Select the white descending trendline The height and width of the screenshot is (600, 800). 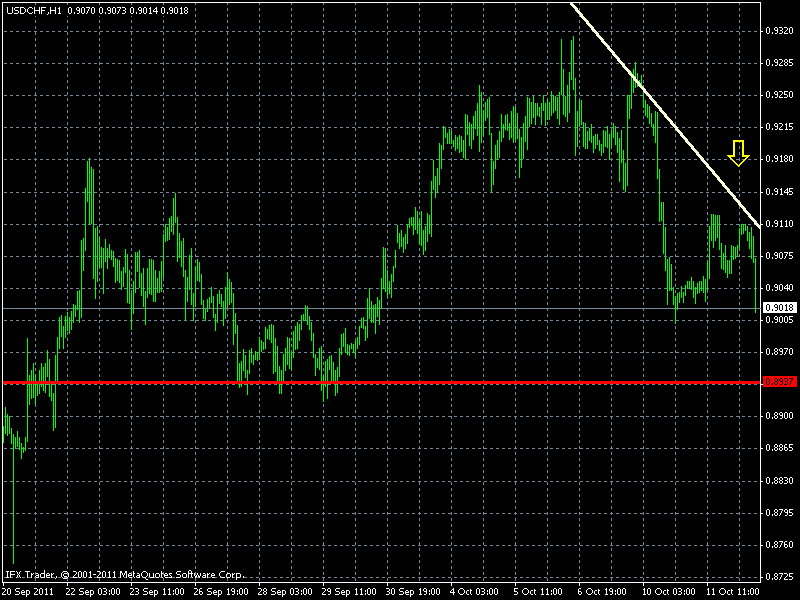click(x=665, y=115)
